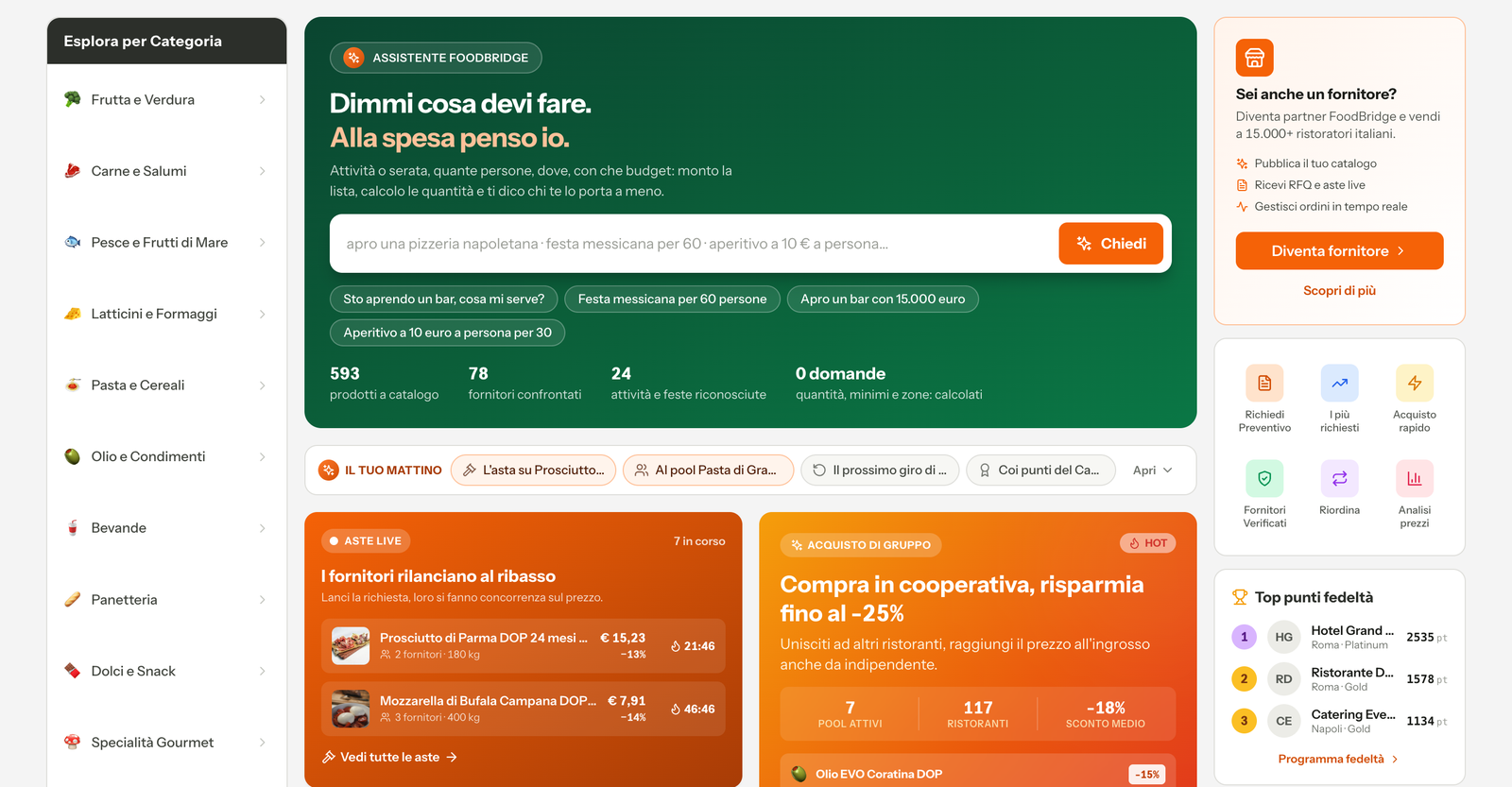
Task: Choose the Sto aprendo un bar suggestion
Action: click(x=443, y=299)
